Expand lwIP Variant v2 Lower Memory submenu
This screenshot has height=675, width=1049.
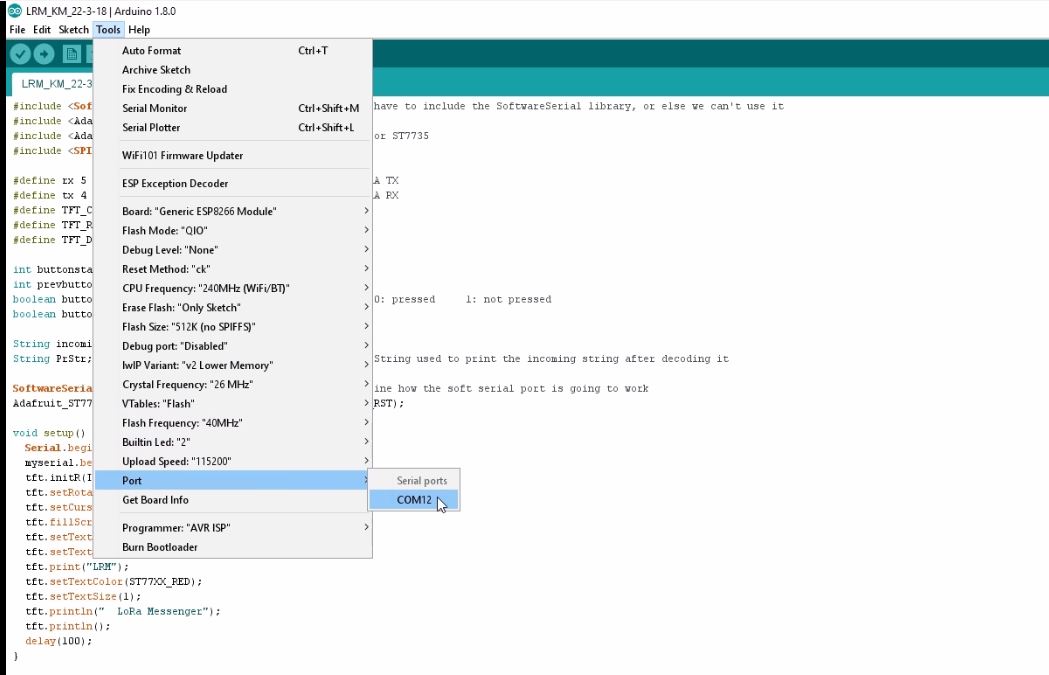pyautogui.click(x=232, y=365)
